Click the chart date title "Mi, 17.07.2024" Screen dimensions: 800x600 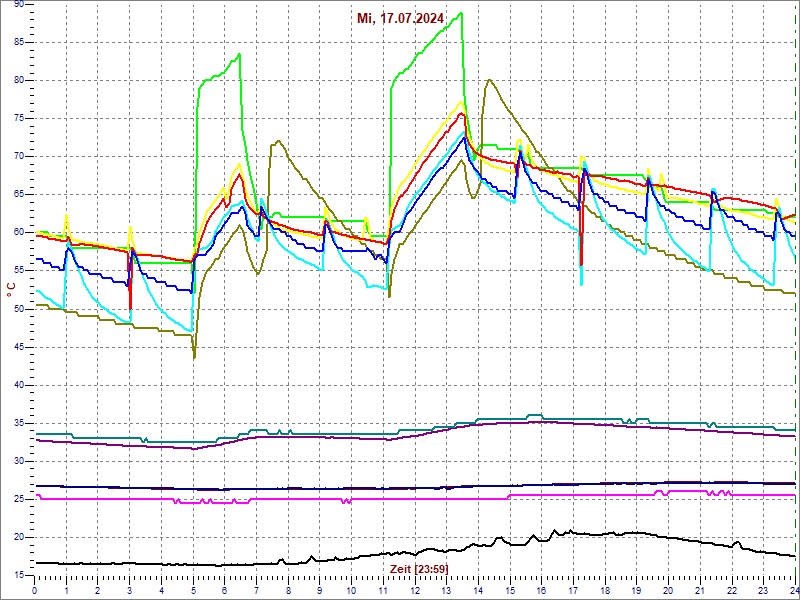coord(400,19)
